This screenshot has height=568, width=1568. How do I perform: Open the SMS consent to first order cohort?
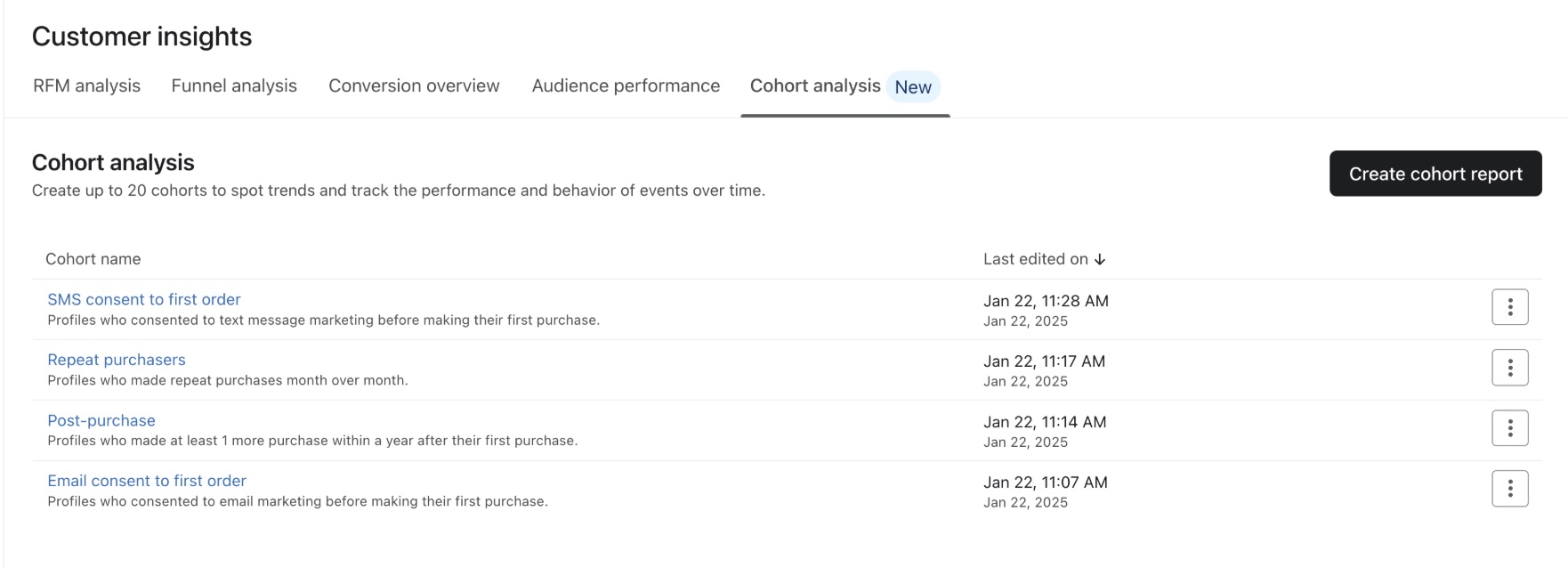point(144,300)
